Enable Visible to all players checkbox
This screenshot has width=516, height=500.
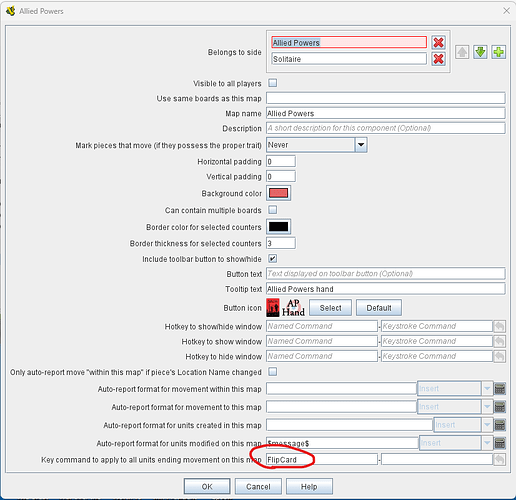(273, 83)
